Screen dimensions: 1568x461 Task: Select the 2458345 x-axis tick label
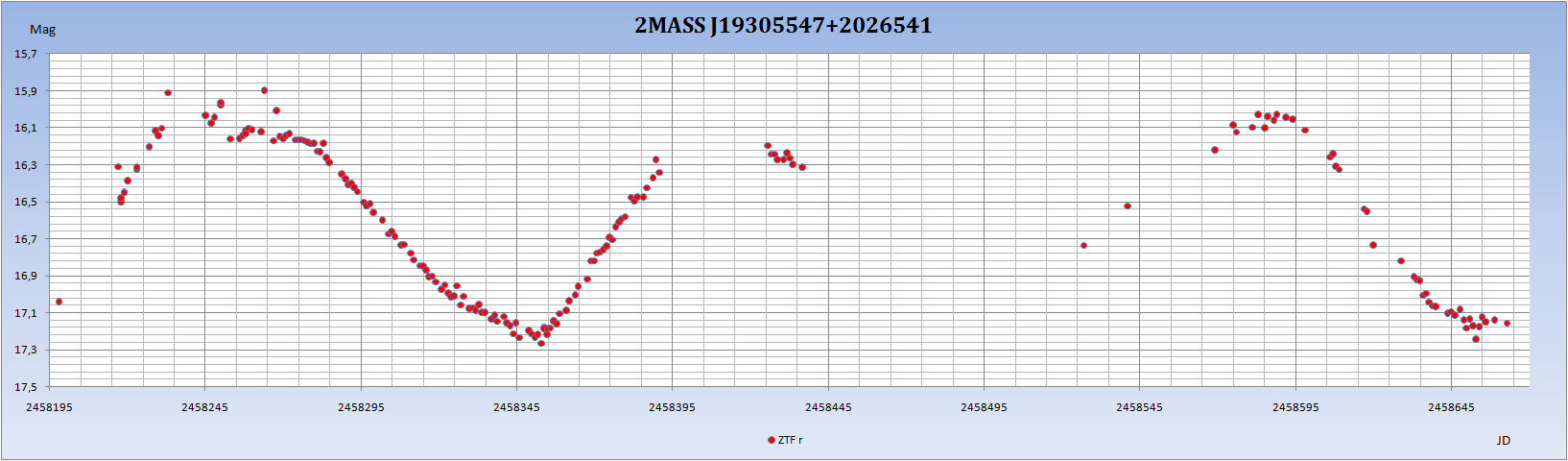[x=516, y=407]
